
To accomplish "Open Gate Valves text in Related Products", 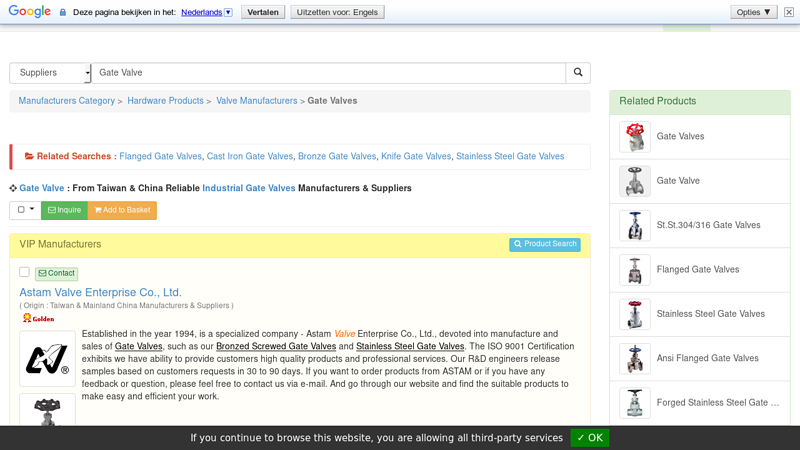I will pyautogui.click(x=680, y=136).
